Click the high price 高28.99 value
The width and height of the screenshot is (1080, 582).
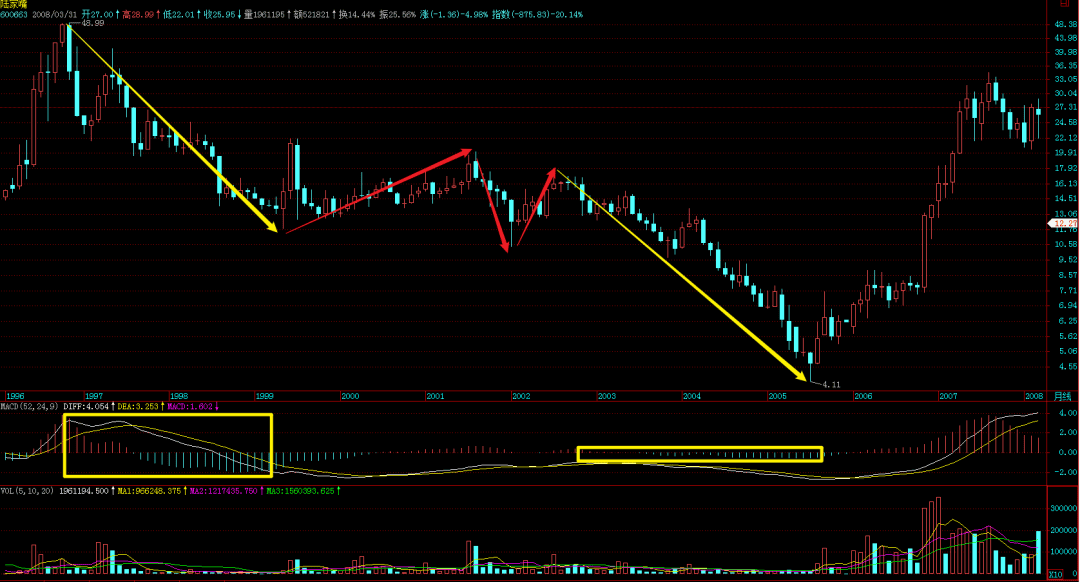(138, 14)
